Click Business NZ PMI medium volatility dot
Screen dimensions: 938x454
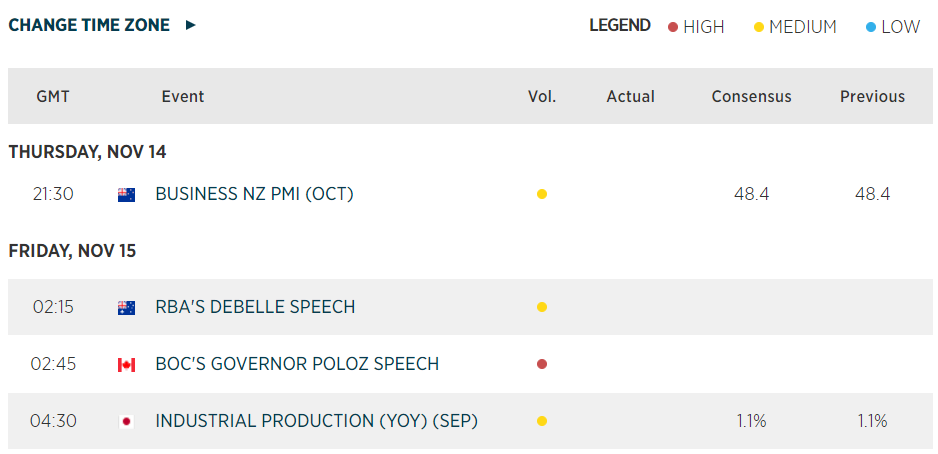542,194
